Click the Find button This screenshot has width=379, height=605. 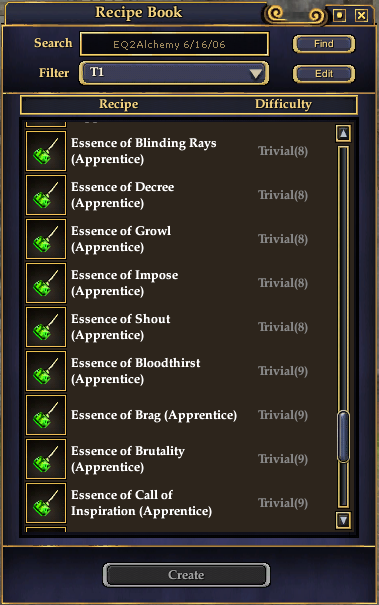323,44
